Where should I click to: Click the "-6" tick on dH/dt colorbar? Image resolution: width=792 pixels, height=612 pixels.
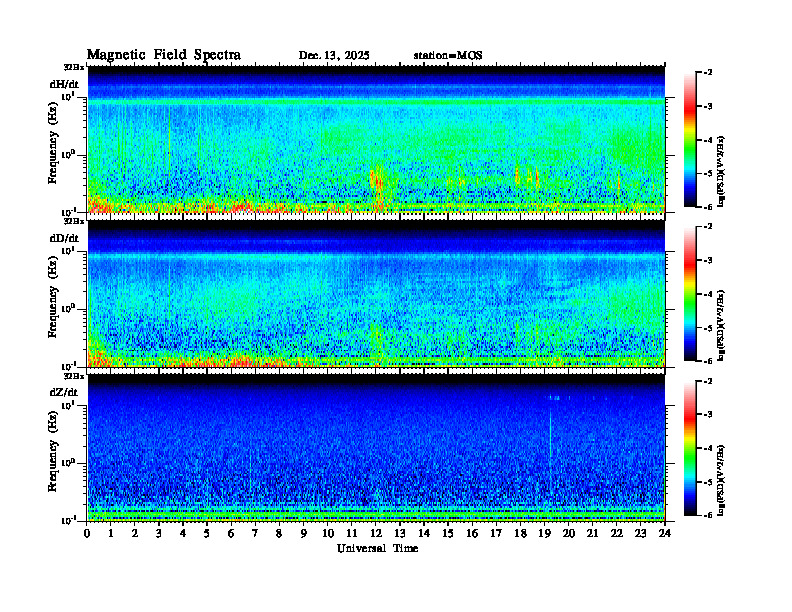(709, 207)
